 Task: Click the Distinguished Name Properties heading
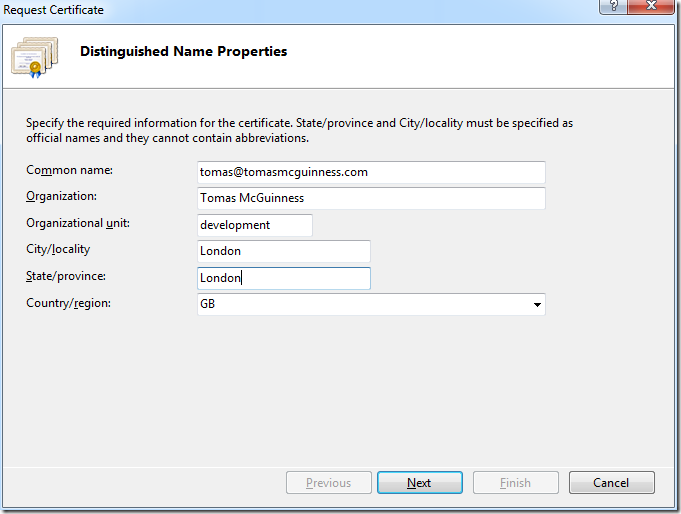click(183, 51)
